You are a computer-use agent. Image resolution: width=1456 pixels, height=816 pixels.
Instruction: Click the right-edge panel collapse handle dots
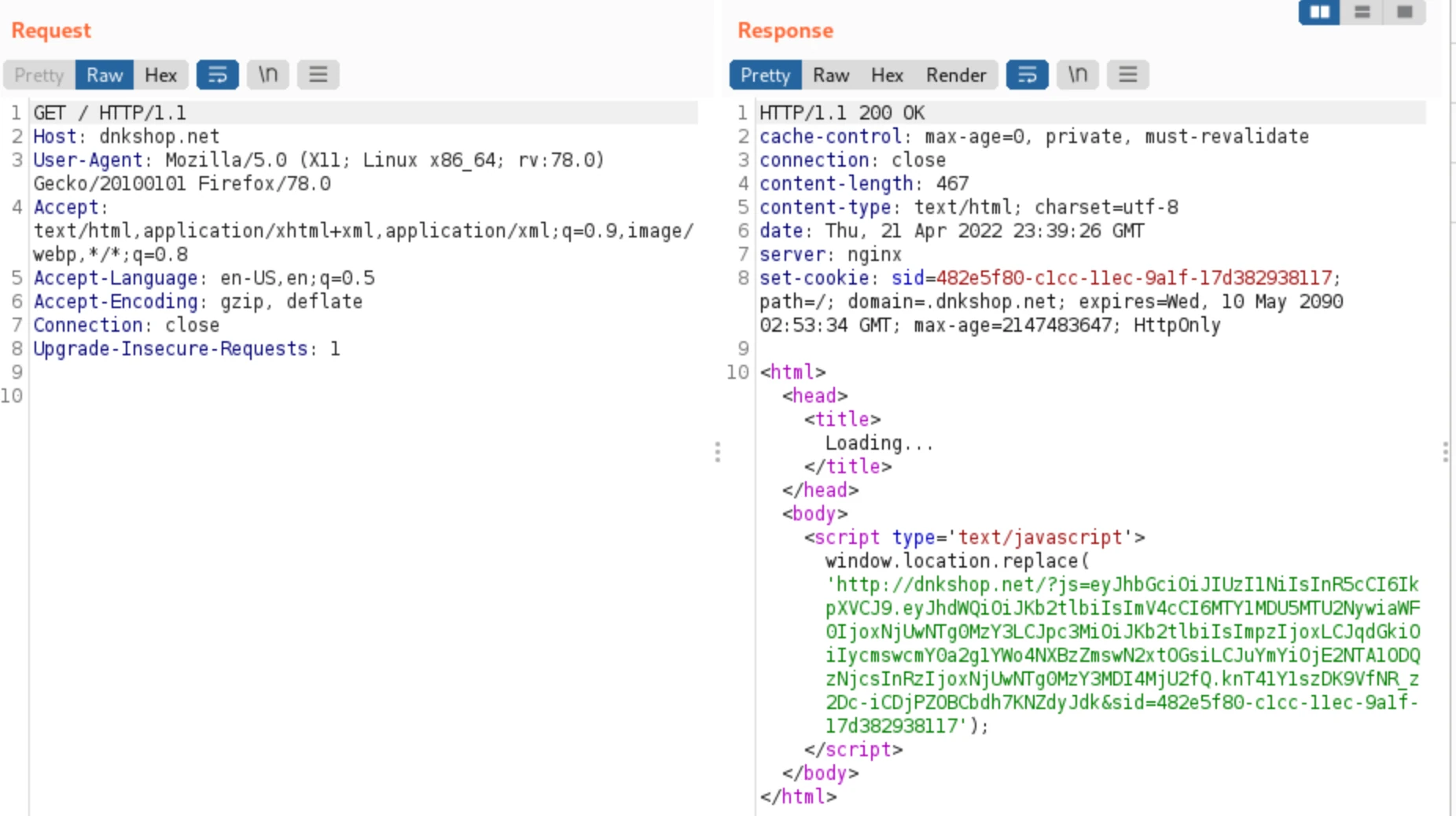pos(1445,452)
